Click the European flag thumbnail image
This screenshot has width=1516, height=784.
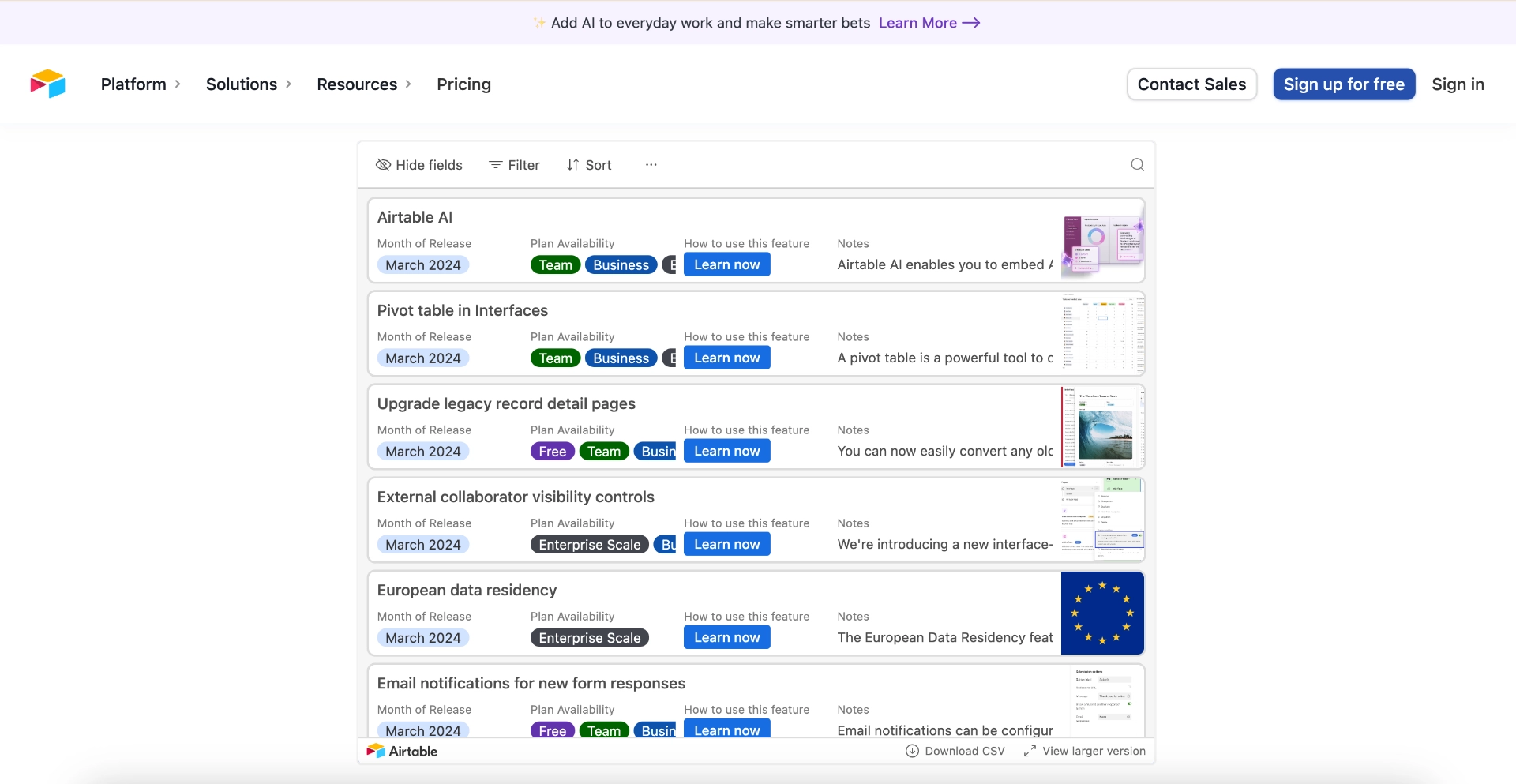point(1102,613)
